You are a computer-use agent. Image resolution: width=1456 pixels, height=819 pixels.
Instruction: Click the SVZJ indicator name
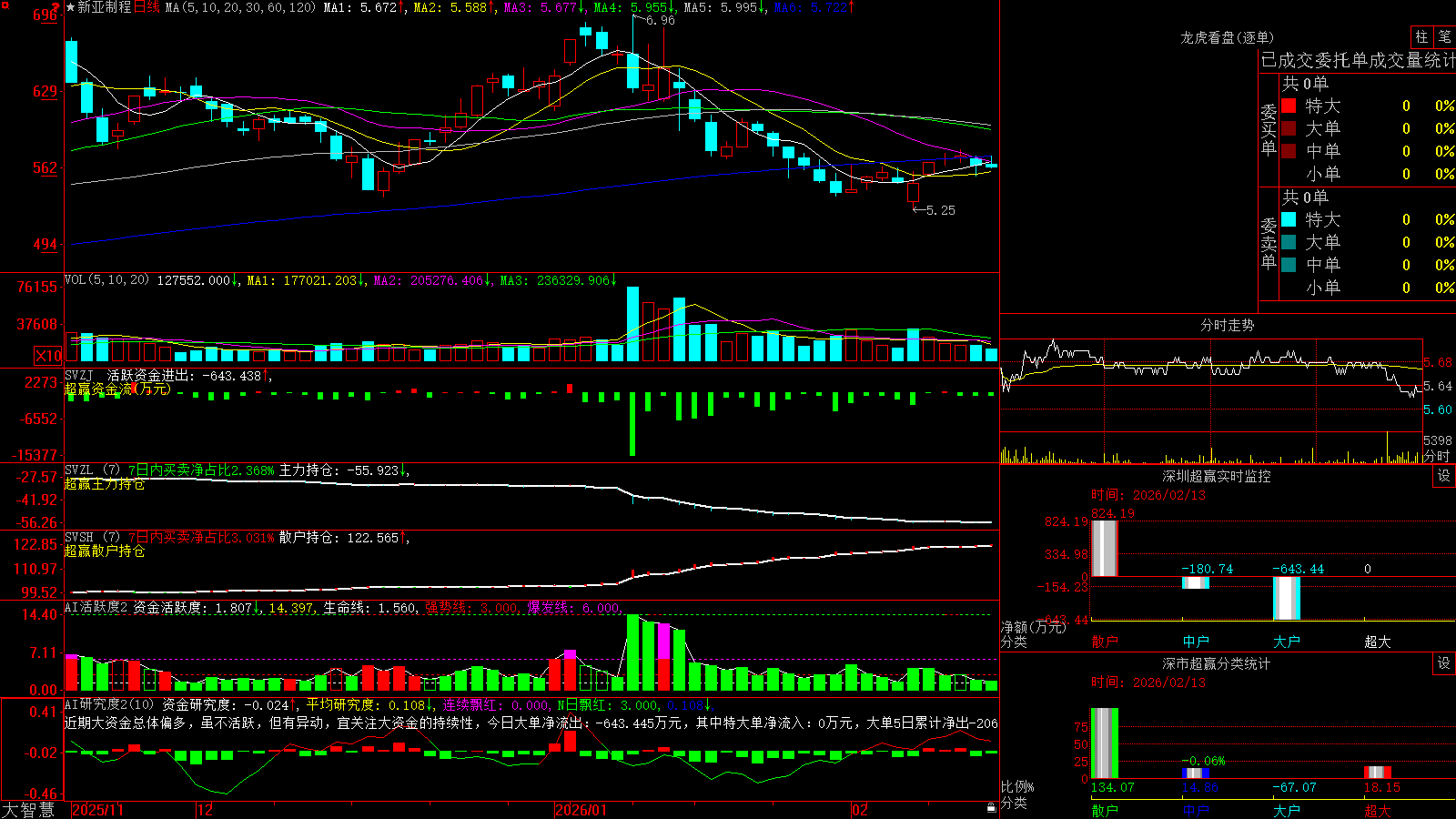point(79,375)
